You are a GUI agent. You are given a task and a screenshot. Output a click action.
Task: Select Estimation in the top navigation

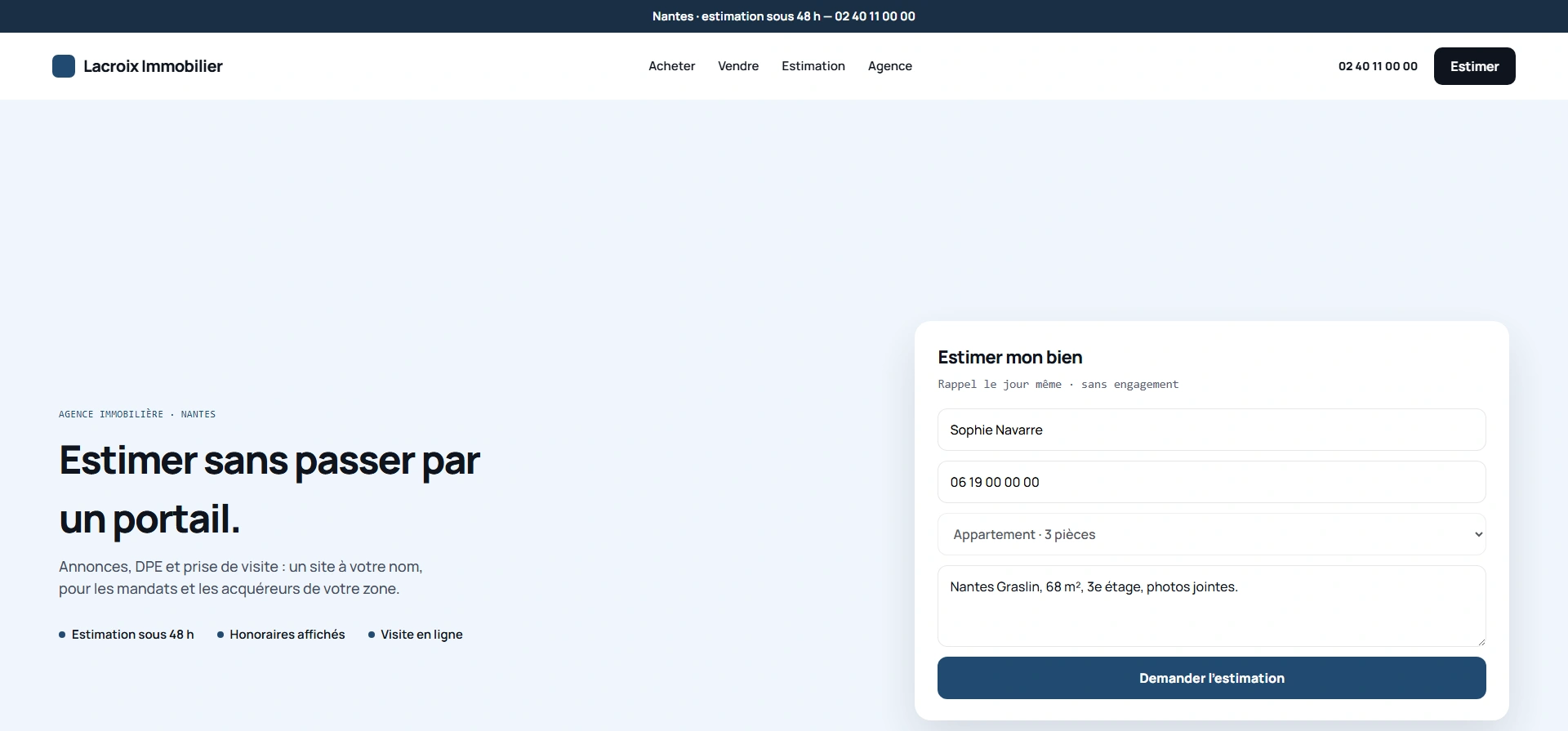[x=813, y=66]
